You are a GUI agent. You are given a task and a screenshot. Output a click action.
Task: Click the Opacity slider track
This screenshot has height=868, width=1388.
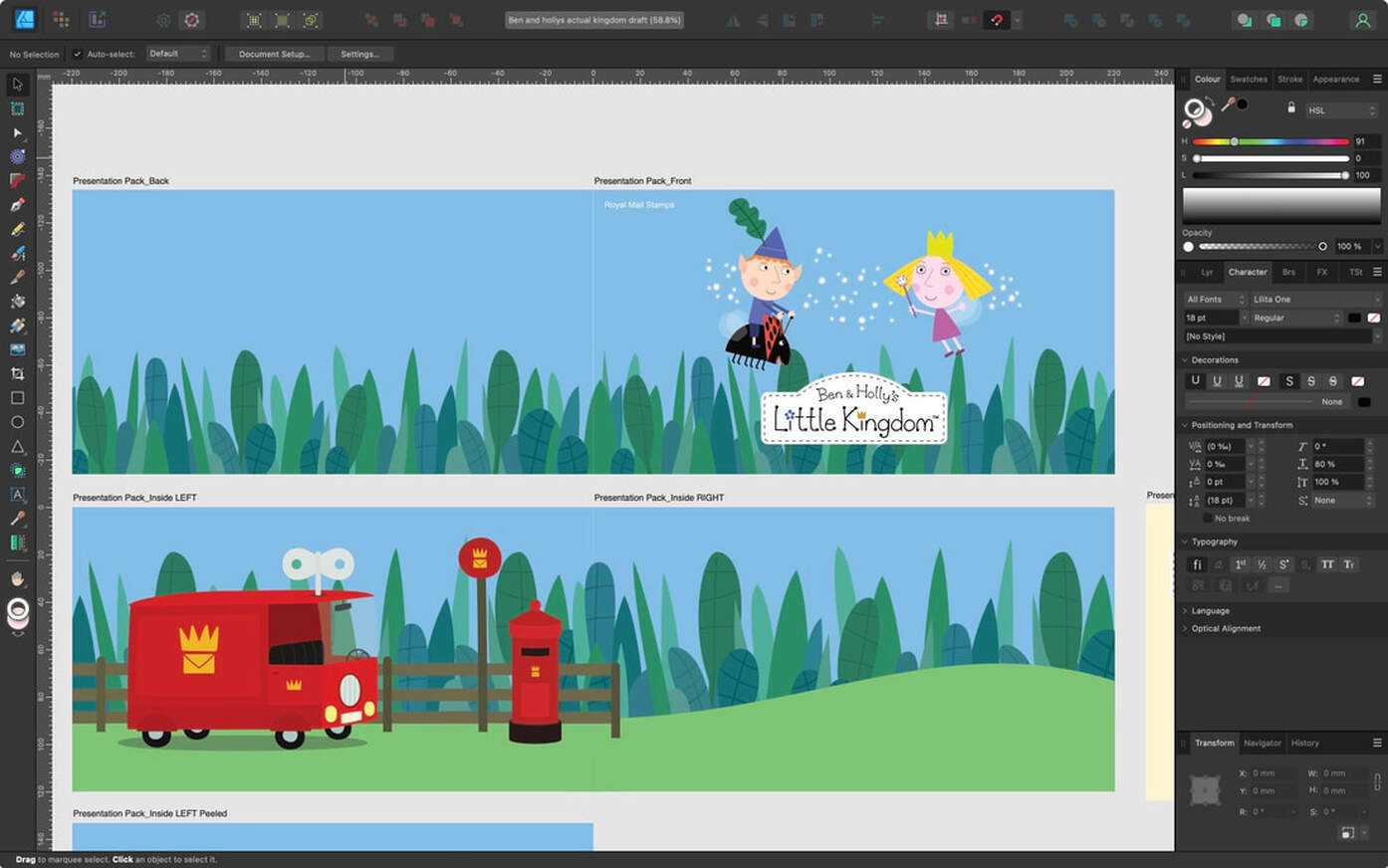click(1262, 247)
